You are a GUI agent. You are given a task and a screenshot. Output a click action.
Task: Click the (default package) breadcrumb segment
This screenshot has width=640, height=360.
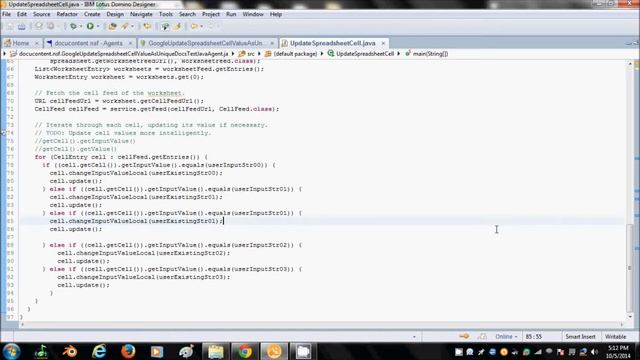(x=291, y=54)
